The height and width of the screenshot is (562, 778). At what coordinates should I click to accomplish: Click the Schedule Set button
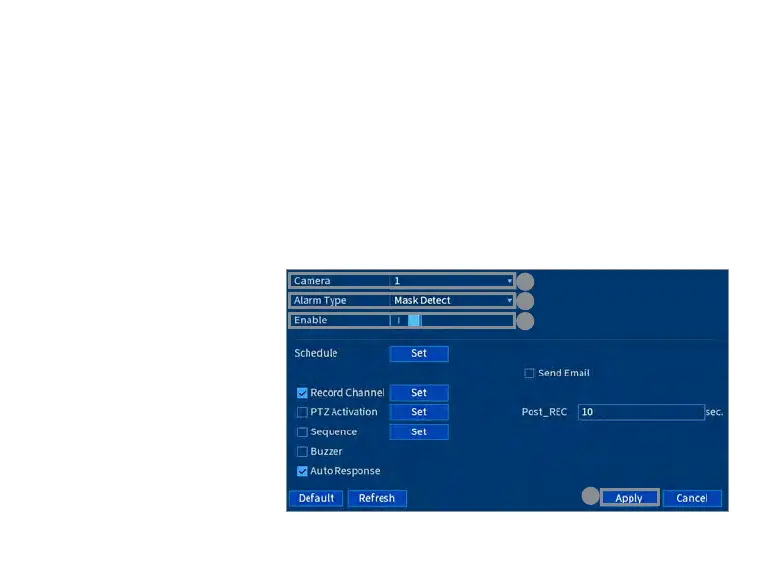[x=419, y=354]
